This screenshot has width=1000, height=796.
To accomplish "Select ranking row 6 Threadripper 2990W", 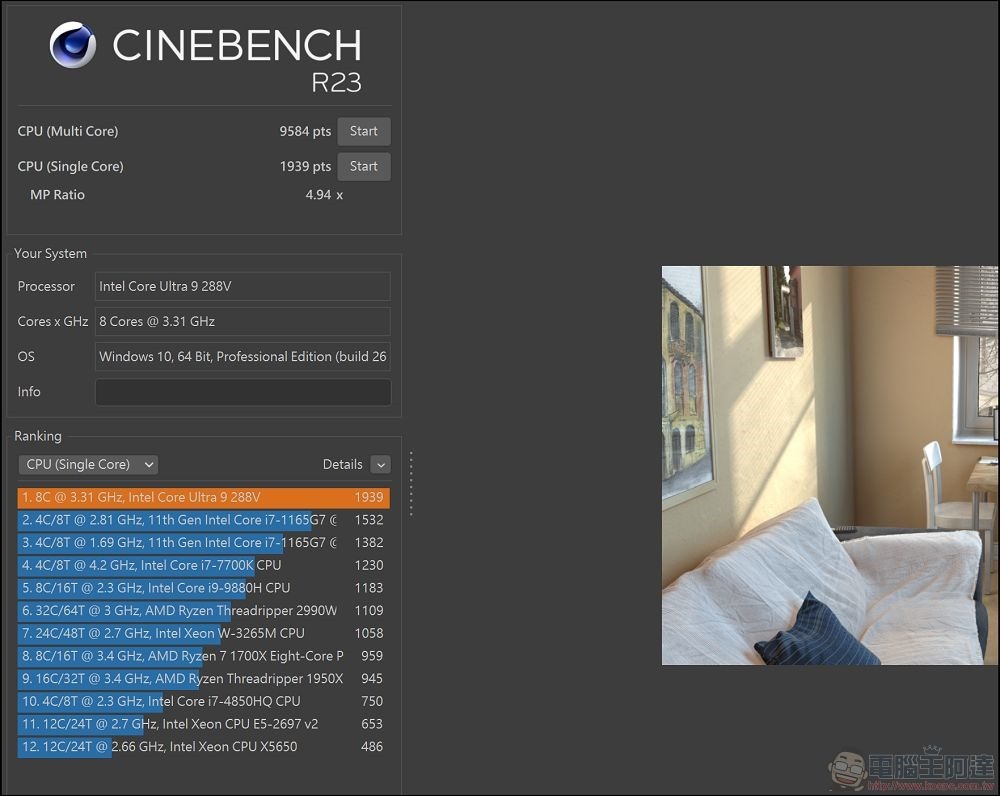I will [203, 610].
